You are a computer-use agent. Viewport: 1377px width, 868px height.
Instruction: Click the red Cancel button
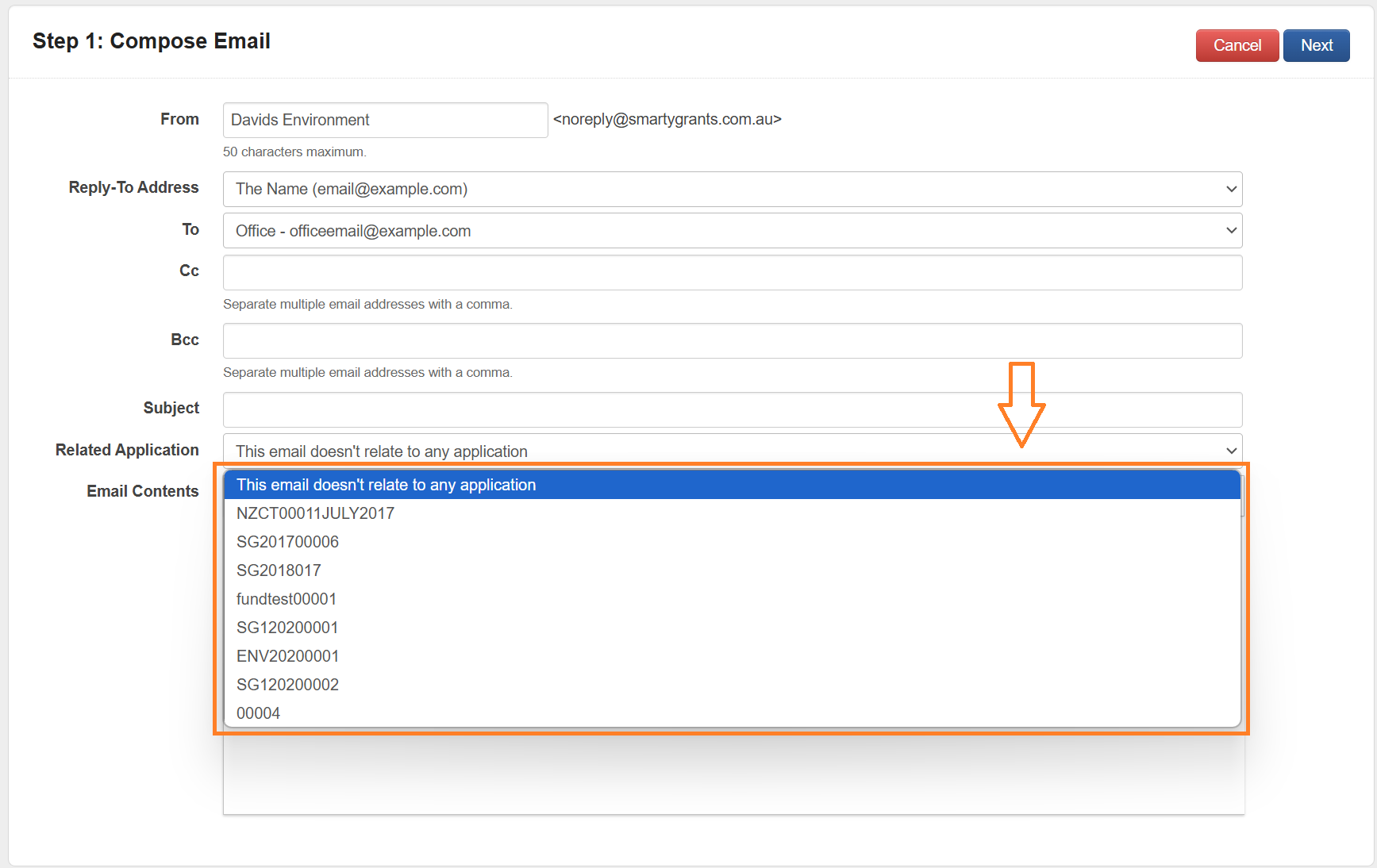pyautogui.click(x=1237, y=46)
